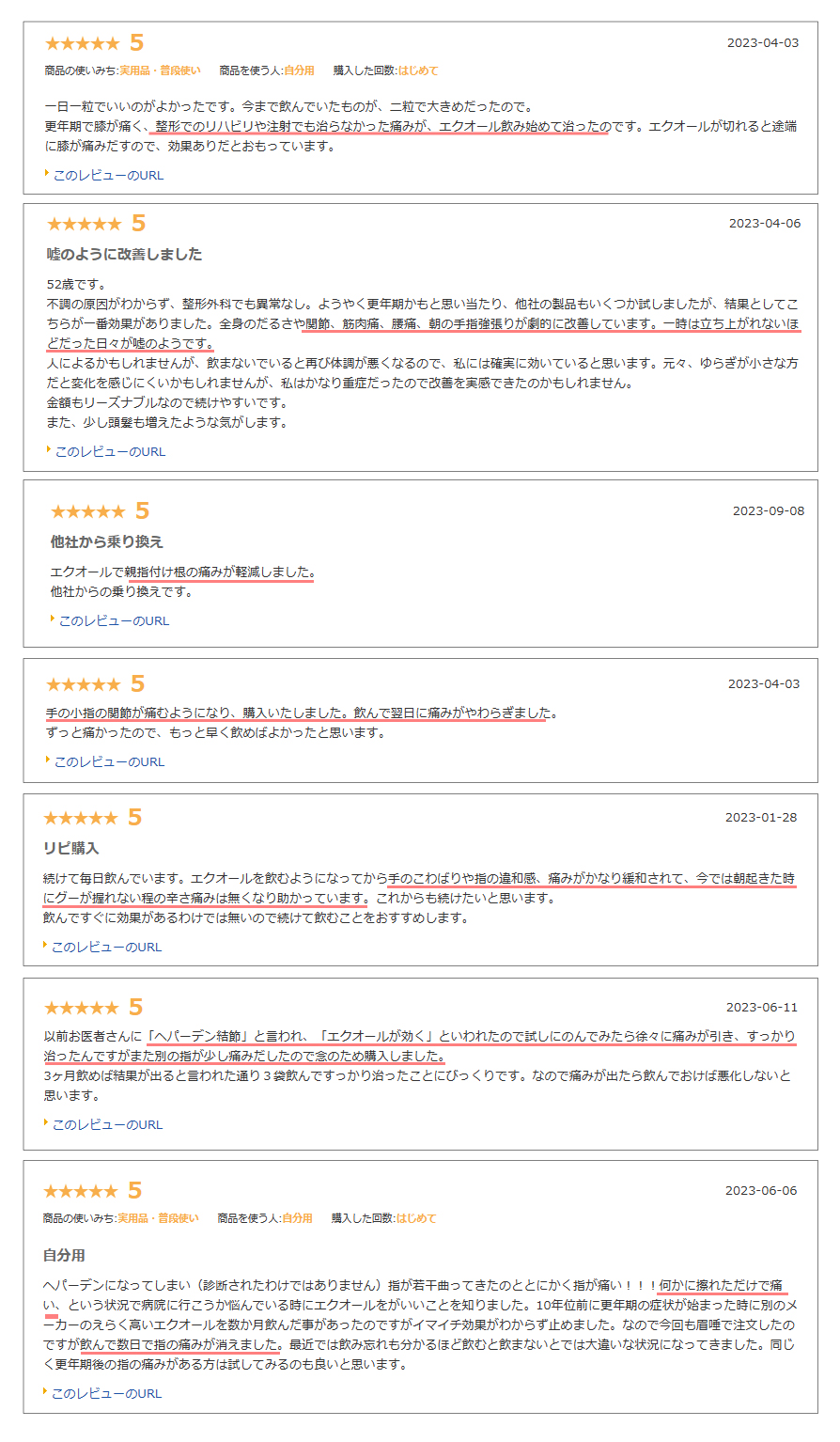Open review URL link for the 2023-06-11 review
840x1442 pixels.
(107, 1124)
